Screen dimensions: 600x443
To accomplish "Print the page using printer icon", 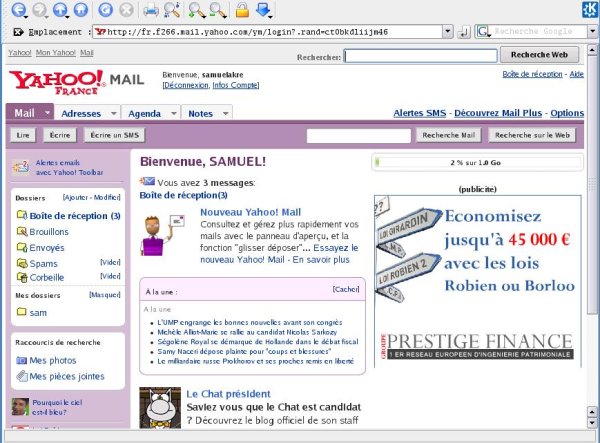I will coord(151,10).
